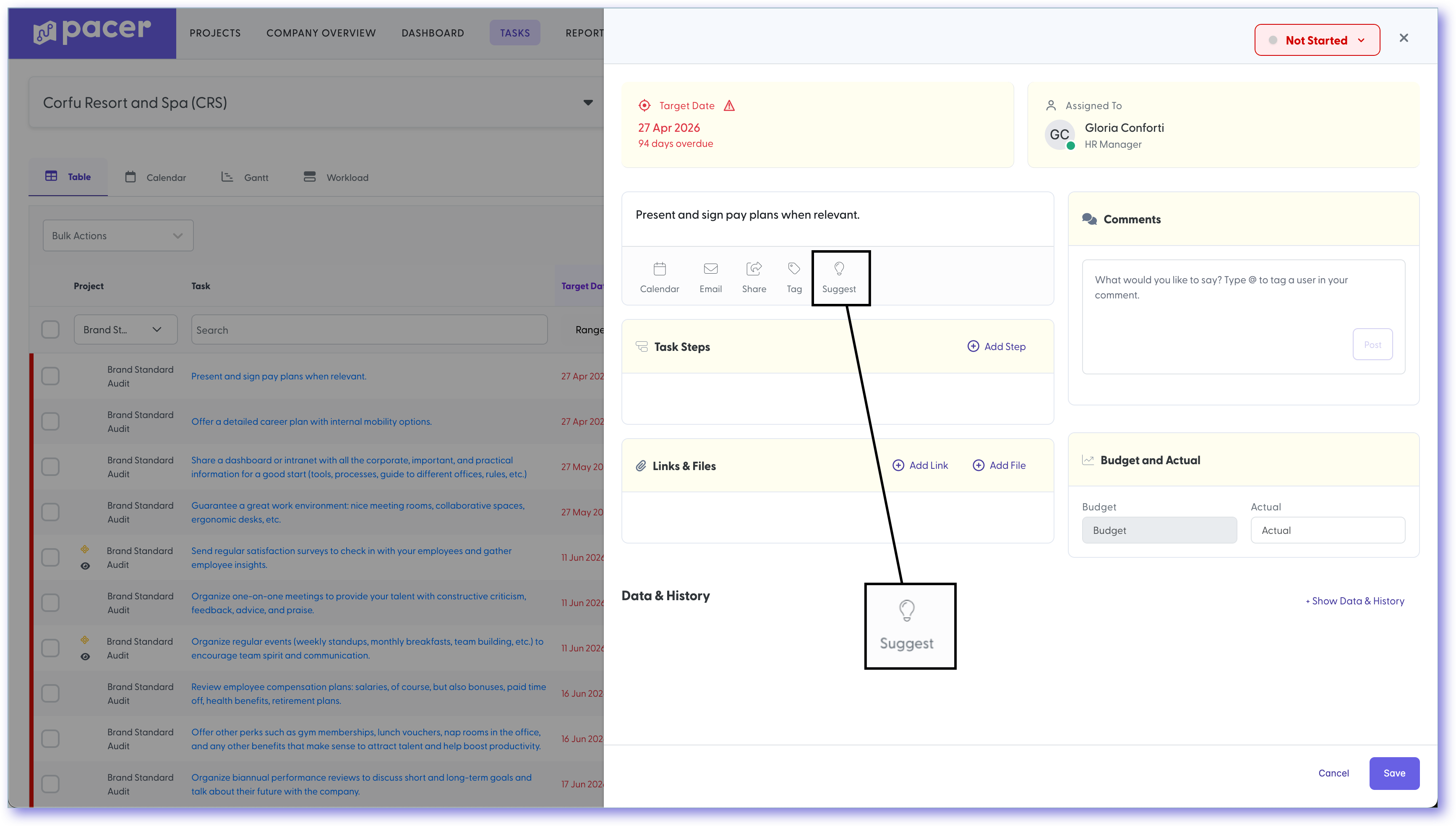The image size is (1456, 826).
Task: Open the Not Started status dropdown
Action: tap(1317, 40)
